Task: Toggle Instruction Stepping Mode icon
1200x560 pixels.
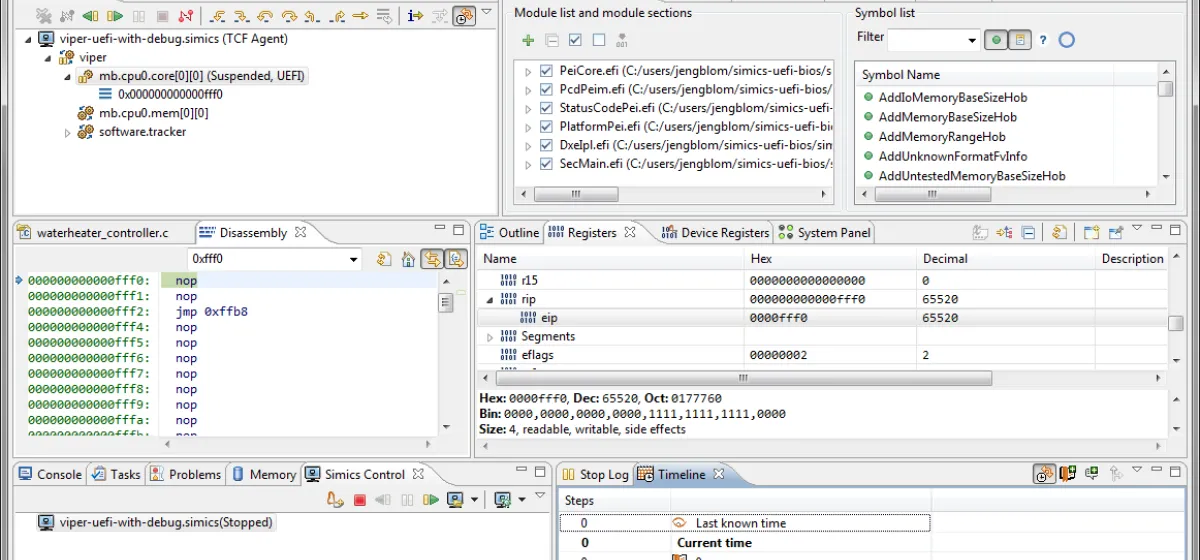Action: 415,16
